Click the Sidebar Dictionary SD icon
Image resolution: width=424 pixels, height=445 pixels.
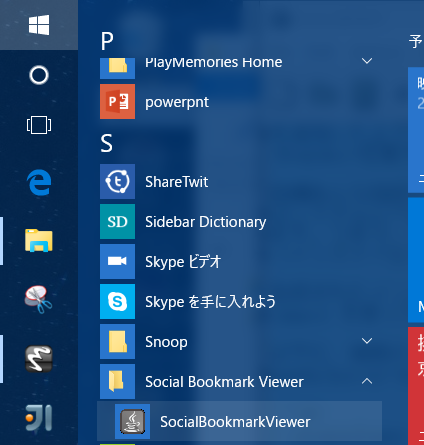point(117,221)
